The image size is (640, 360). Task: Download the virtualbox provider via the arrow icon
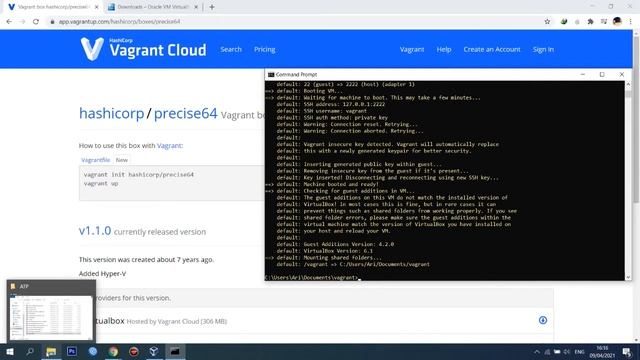click(542, 320)
